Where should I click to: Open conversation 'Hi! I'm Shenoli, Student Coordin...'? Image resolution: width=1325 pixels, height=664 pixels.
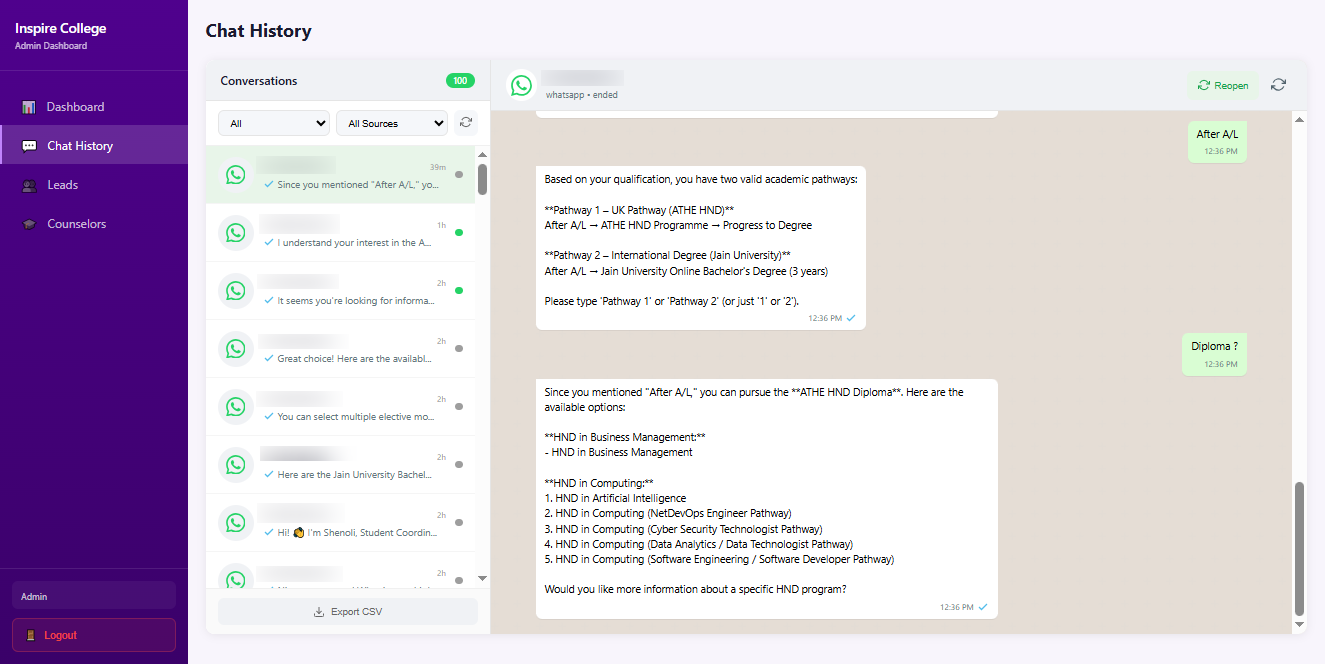[340, 523]
